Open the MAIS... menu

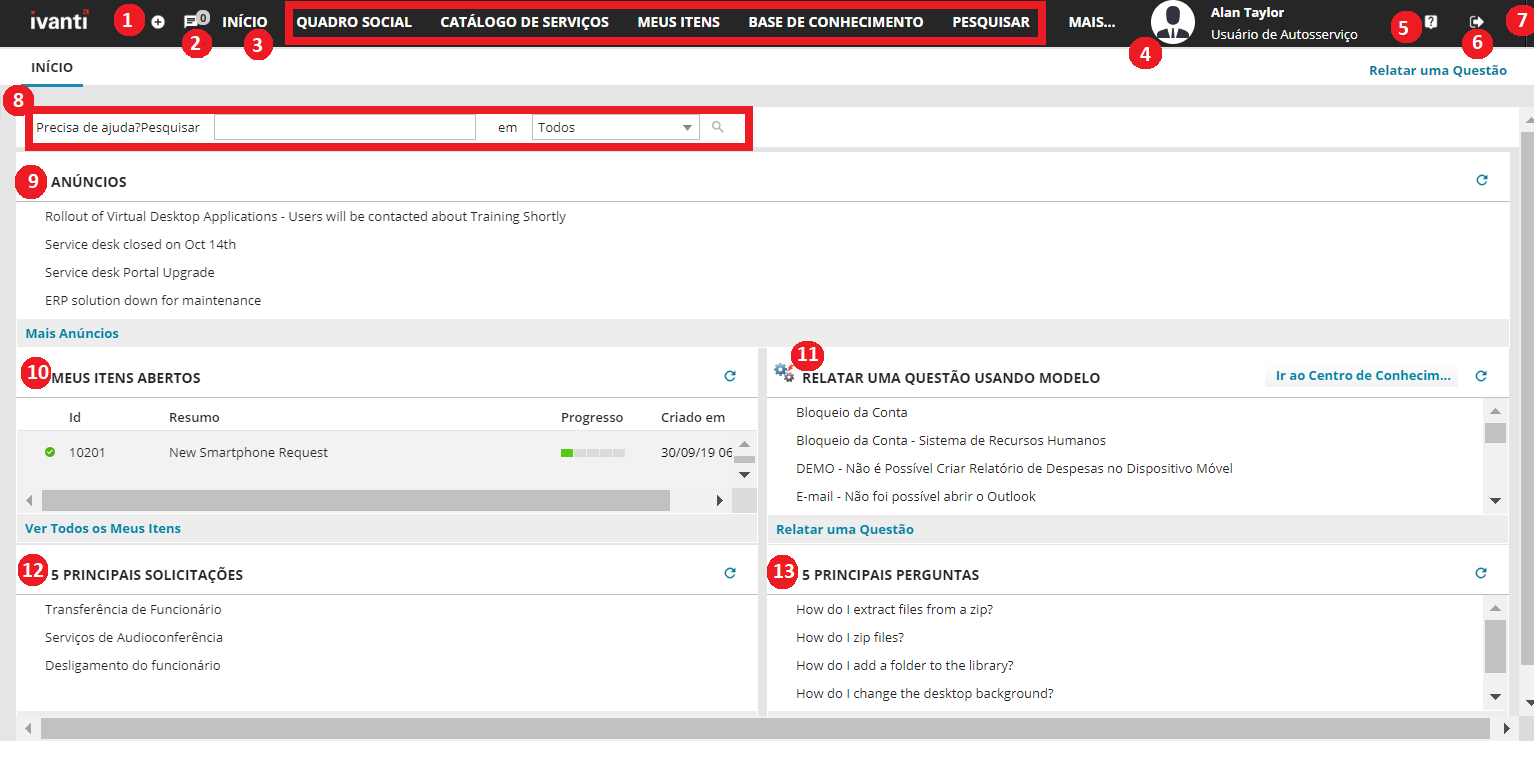[x=1091, y=20]
